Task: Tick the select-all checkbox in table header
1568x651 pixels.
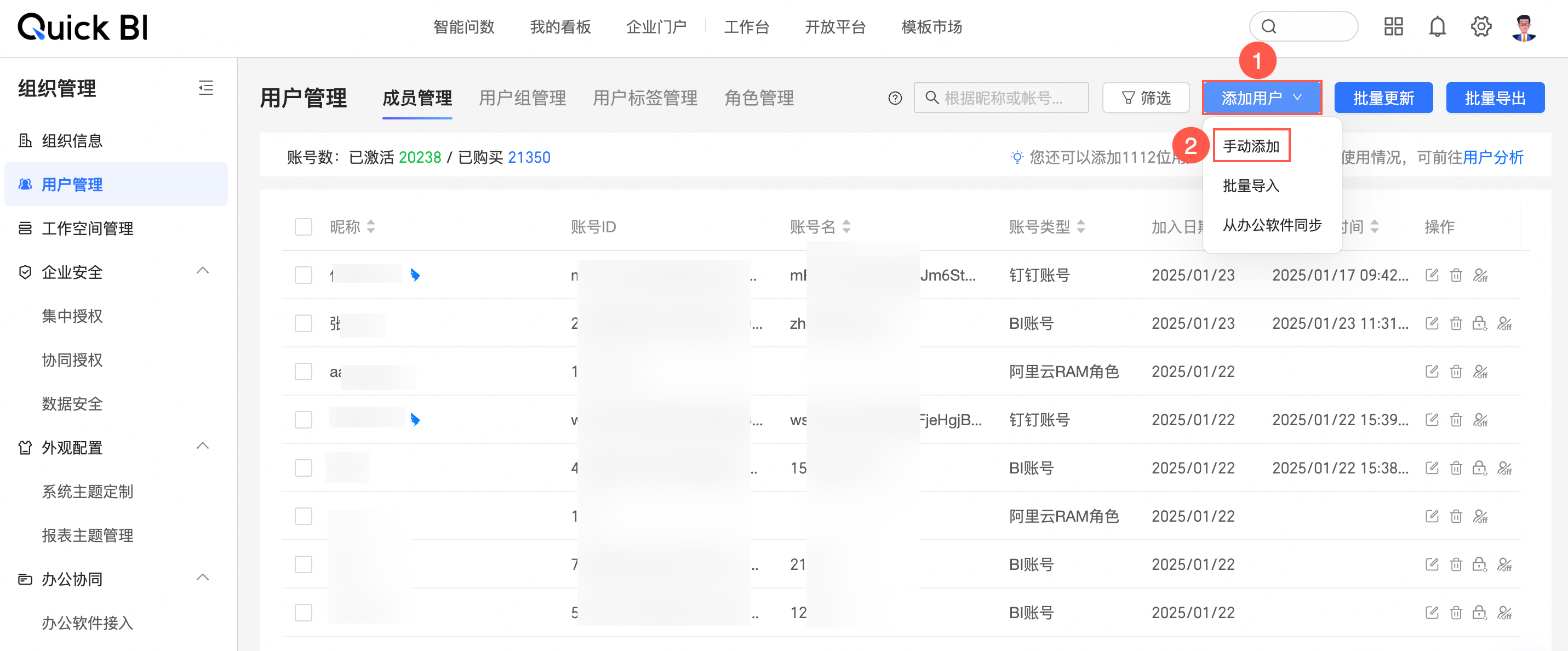Action: point(303,227)
